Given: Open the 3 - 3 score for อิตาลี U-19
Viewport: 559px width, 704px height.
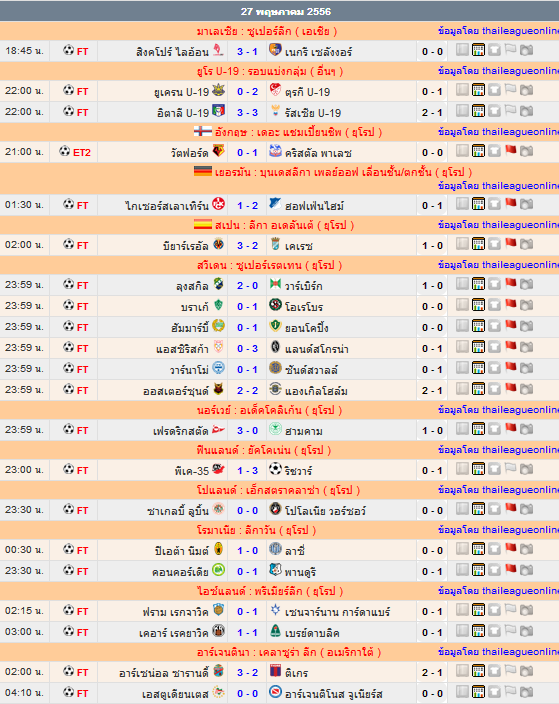Looking at the screenshot, I should [x=247, y=112].
